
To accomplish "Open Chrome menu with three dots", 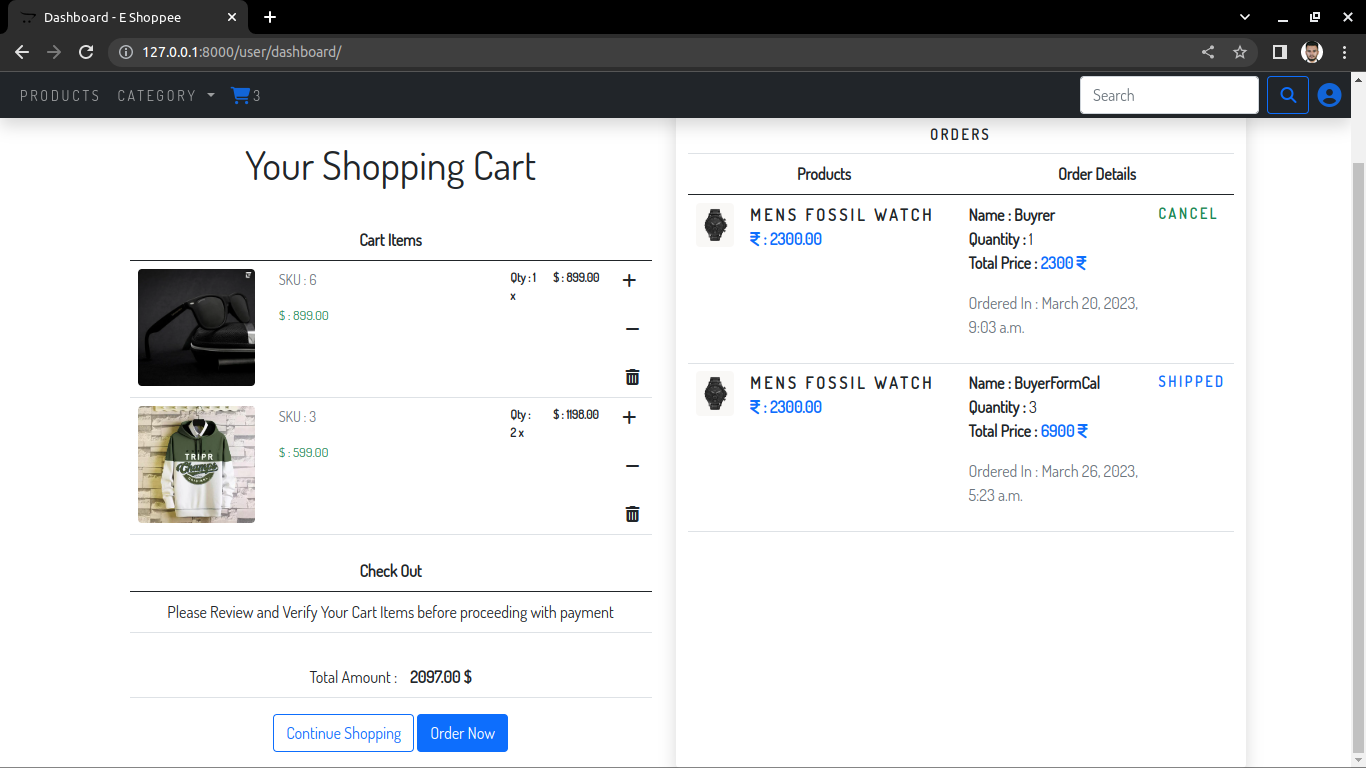I will 1345,52.
